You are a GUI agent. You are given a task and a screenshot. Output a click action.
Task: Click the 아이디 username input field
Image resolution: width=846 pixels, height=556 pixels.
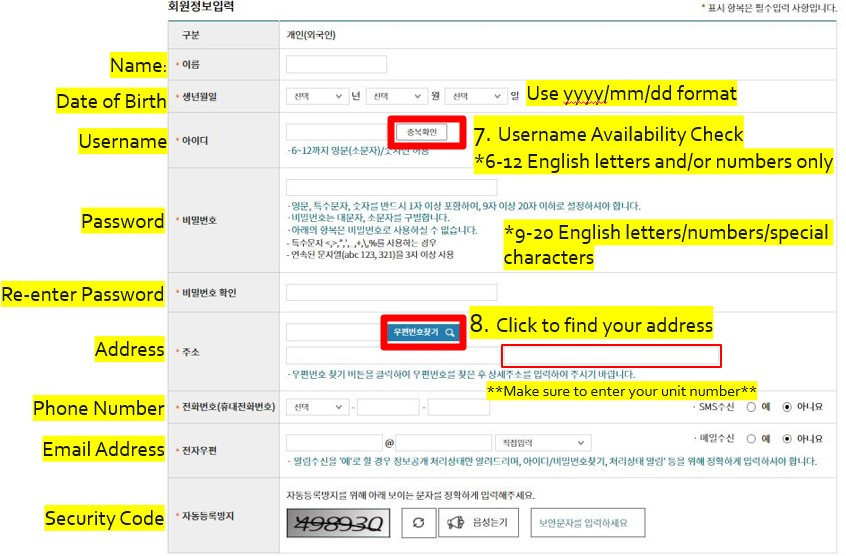(x=335, y=132)
